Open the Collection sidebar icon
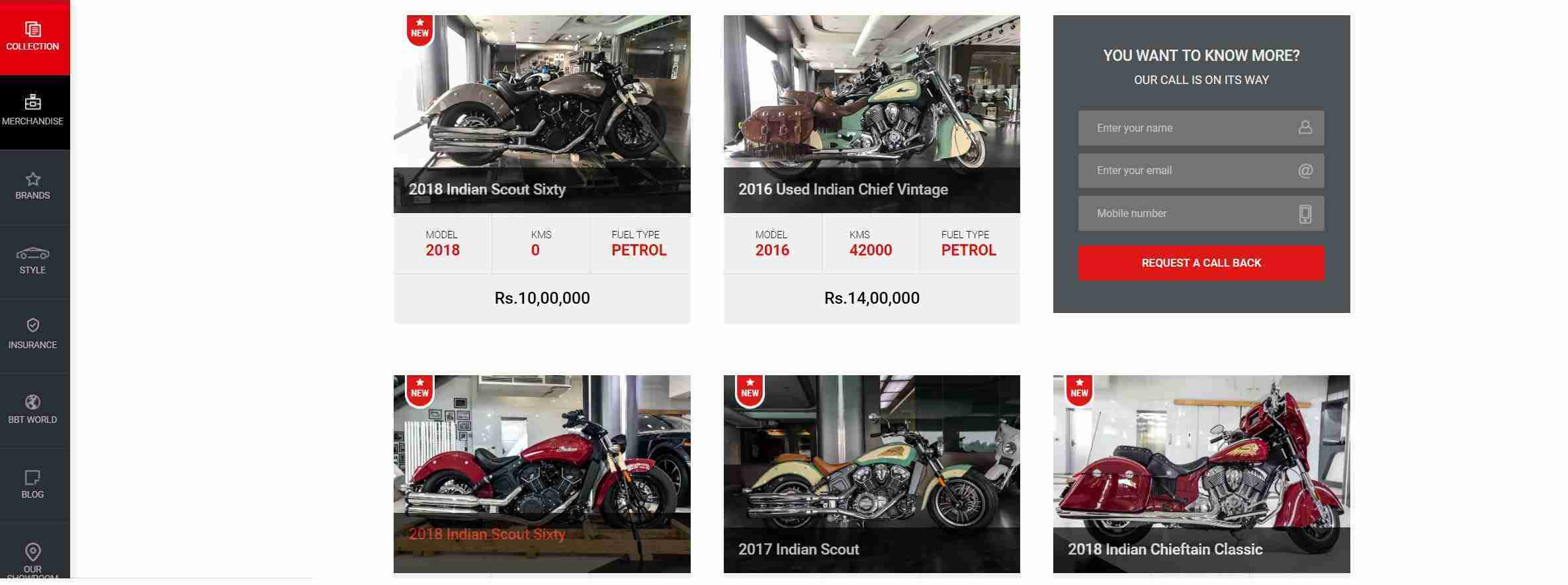Image resolution: width=1568 pixels, height=585 pixels. click(x=33, y=29)
